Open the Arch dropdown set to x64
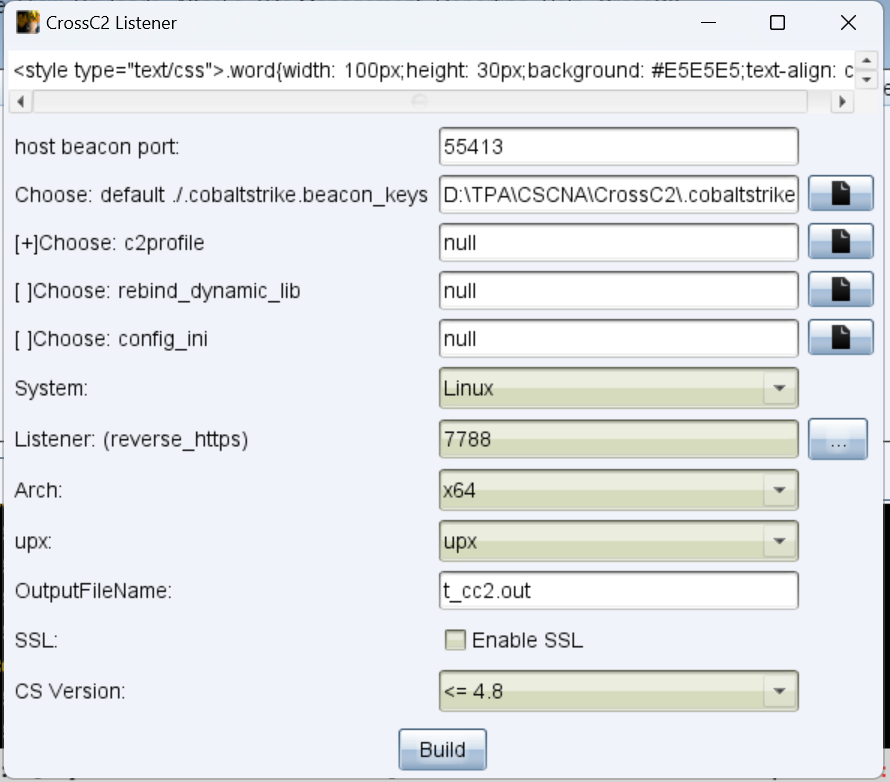The height and width of the screenshot is (782, 890). point(776,491)
